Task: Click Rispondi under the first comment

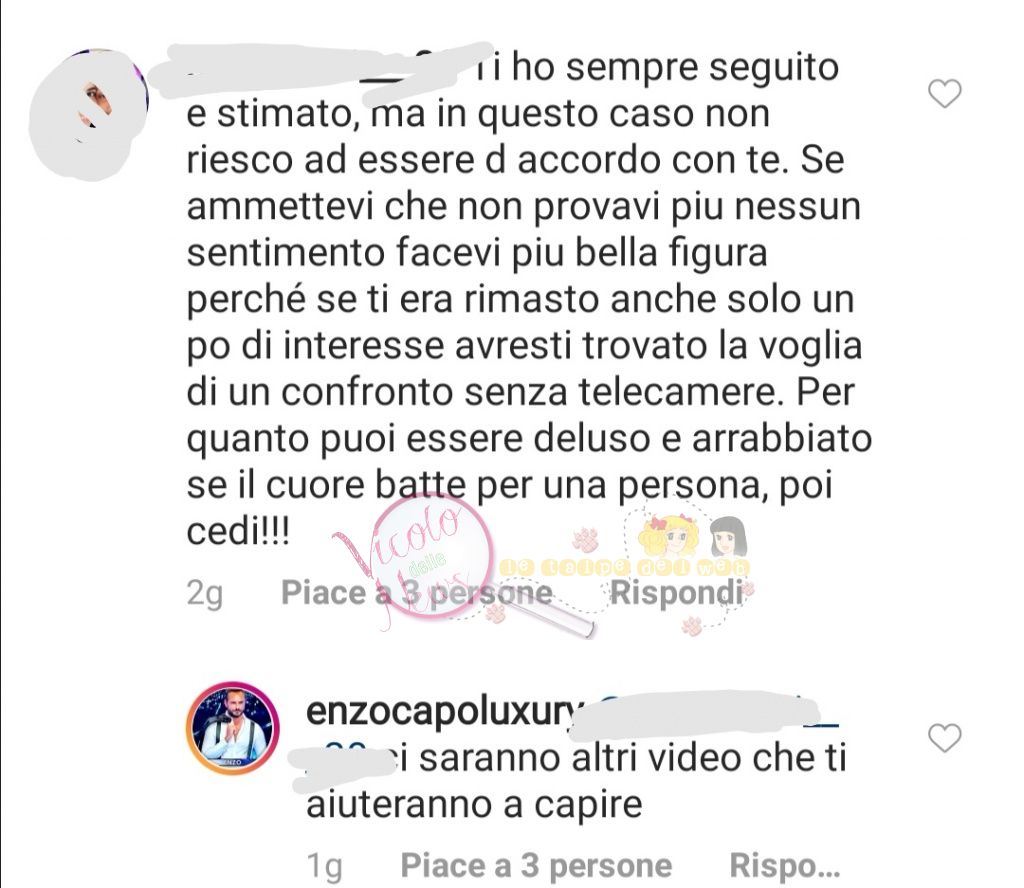Action: (x=677, y=592)
